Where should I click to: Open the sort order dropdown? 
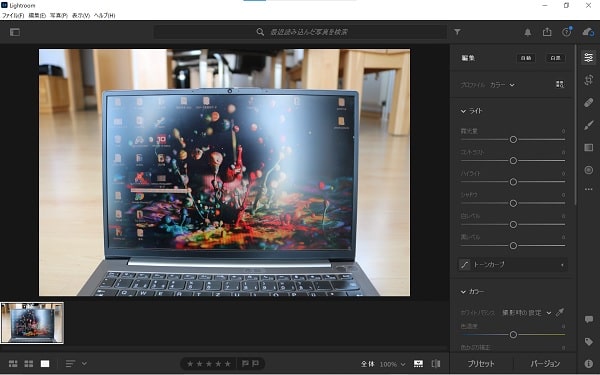76,364
